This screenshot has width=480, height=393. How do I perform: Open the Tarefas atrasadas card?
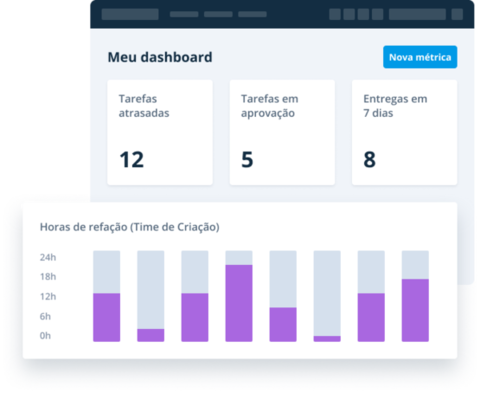point(160,132)
